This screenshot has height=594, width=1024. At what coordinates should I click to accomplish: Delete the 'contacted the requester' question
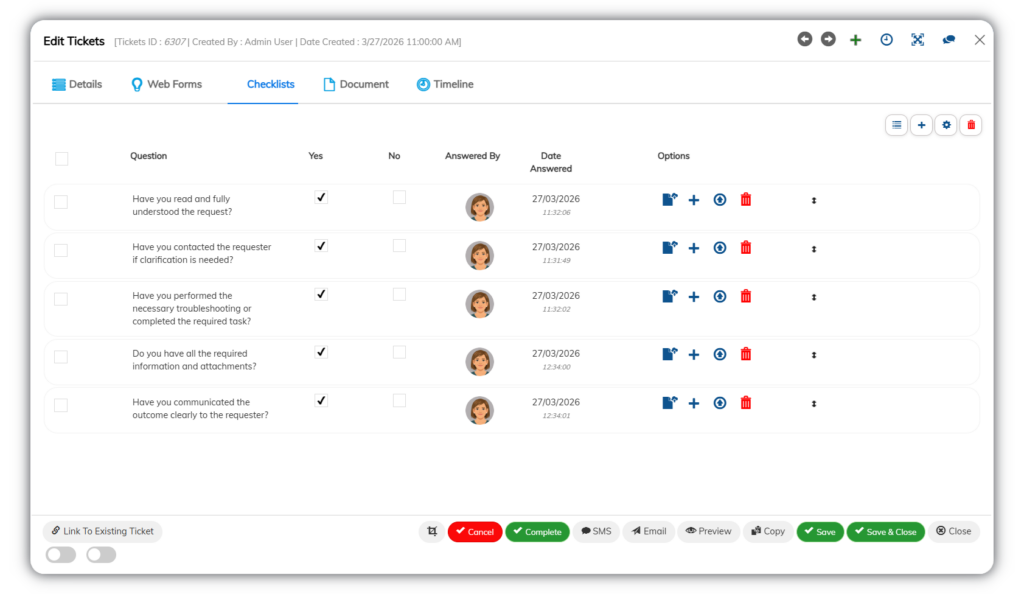pos(746,248)
